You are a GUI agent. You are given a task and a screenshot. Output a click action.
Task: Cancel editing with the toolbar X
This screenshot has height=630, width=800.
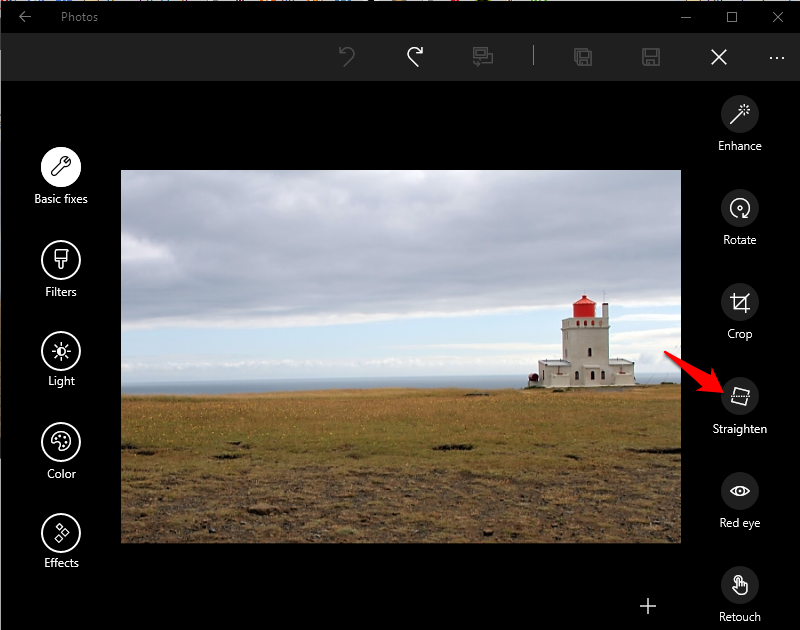tap(719, 57)
